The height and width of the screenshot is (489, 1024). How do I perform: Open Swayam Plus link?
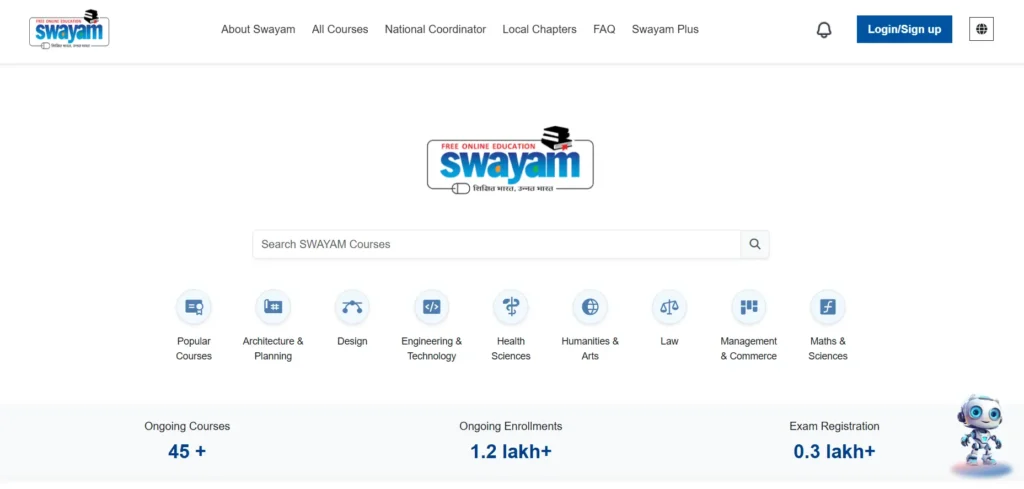pyautogui.click(x=665, y=29)
